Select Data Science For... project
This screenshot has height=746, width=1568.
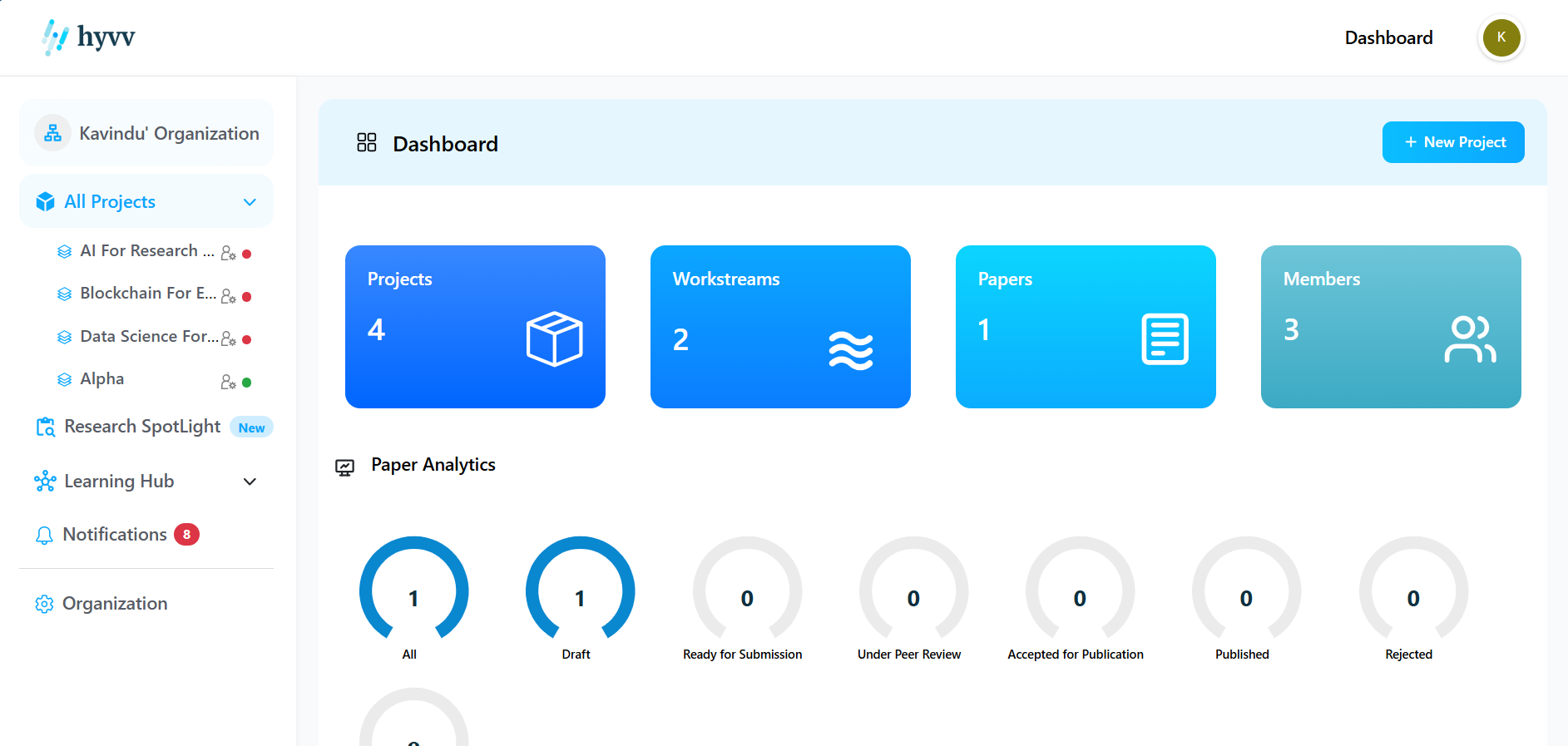(x=149, y=336)
